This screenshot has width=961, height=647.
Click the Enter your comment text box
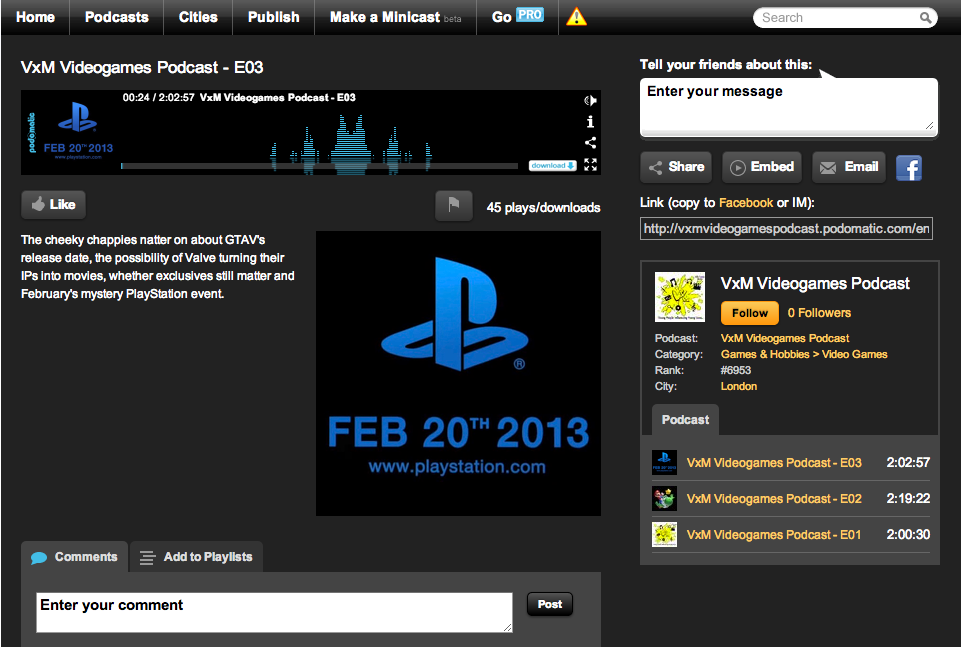coord(274,612)
